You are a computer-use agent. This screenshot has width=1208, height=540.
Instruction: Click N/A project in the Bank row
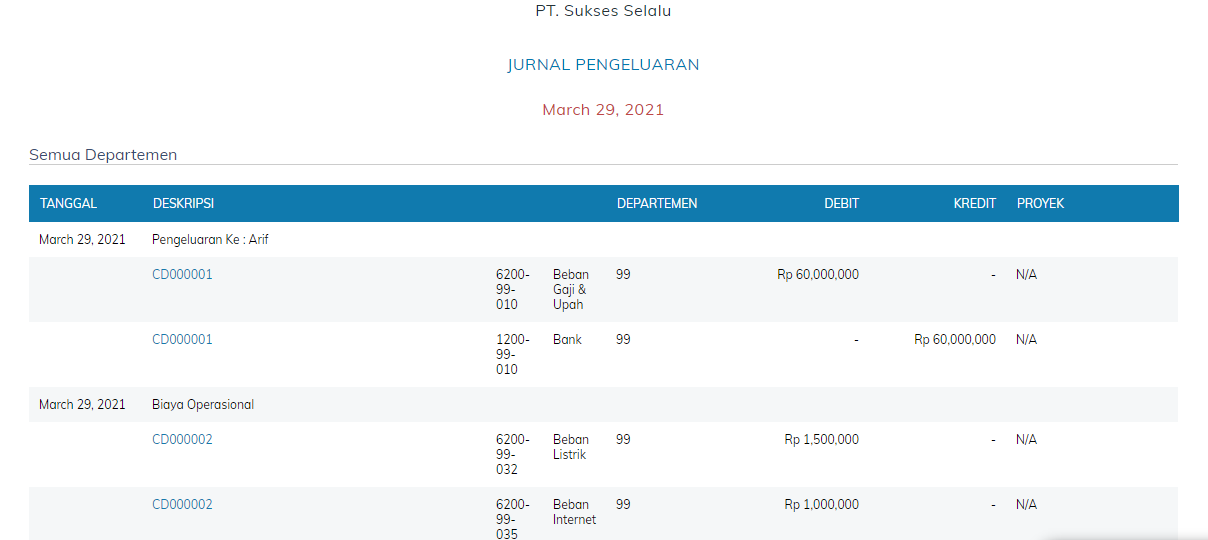pos(1026,340)
